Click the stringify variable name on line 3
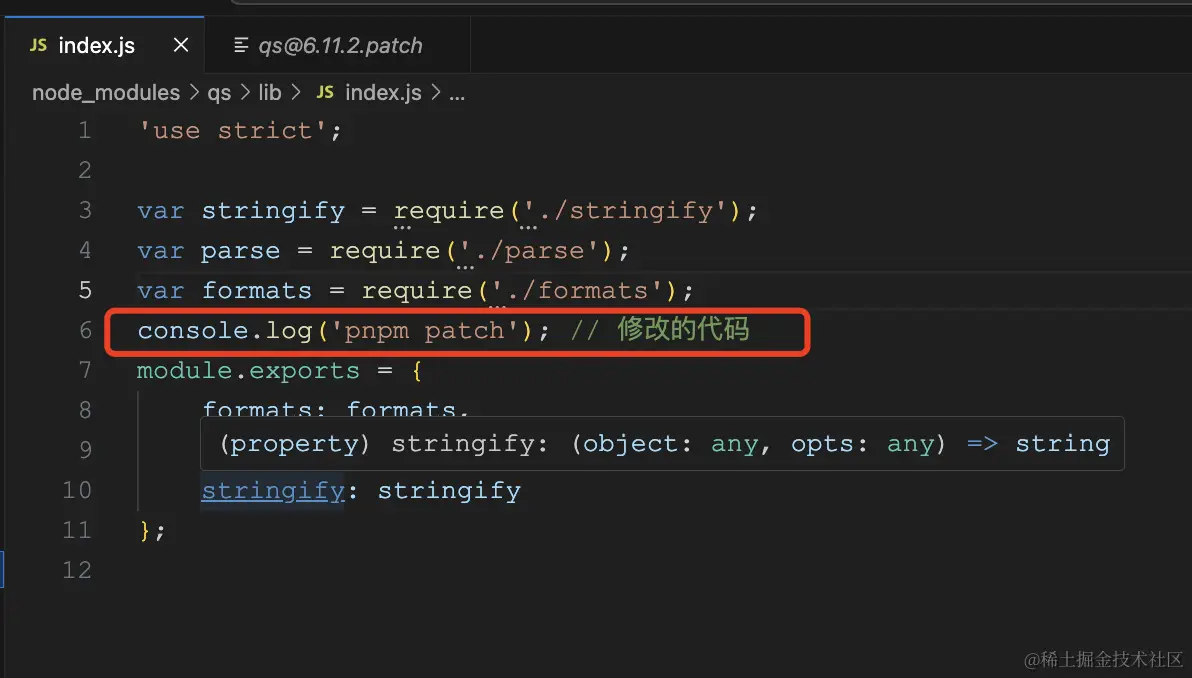Viewport: 1192px width, 678px height. 273,211
